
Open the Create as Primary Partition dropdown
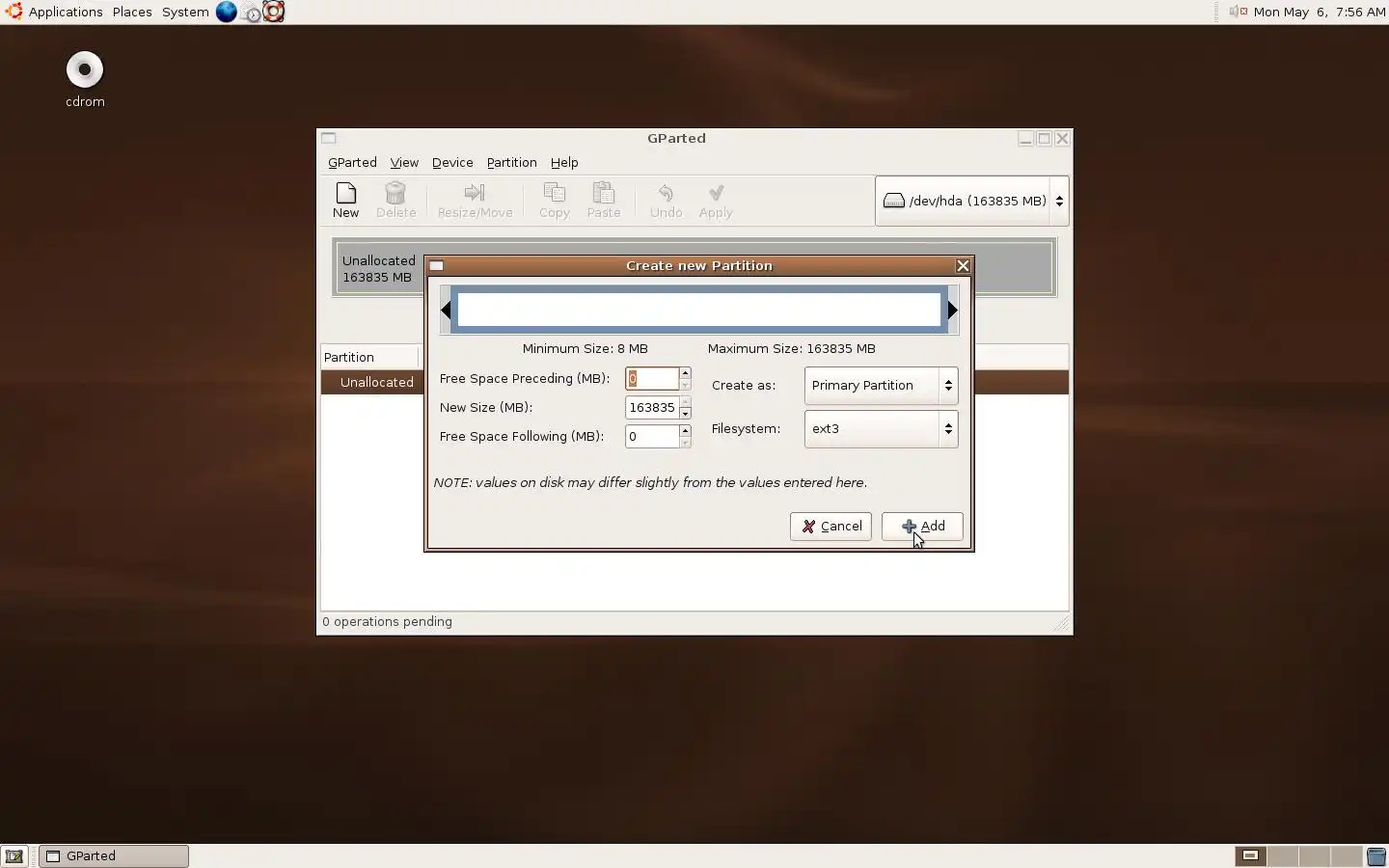881,386
